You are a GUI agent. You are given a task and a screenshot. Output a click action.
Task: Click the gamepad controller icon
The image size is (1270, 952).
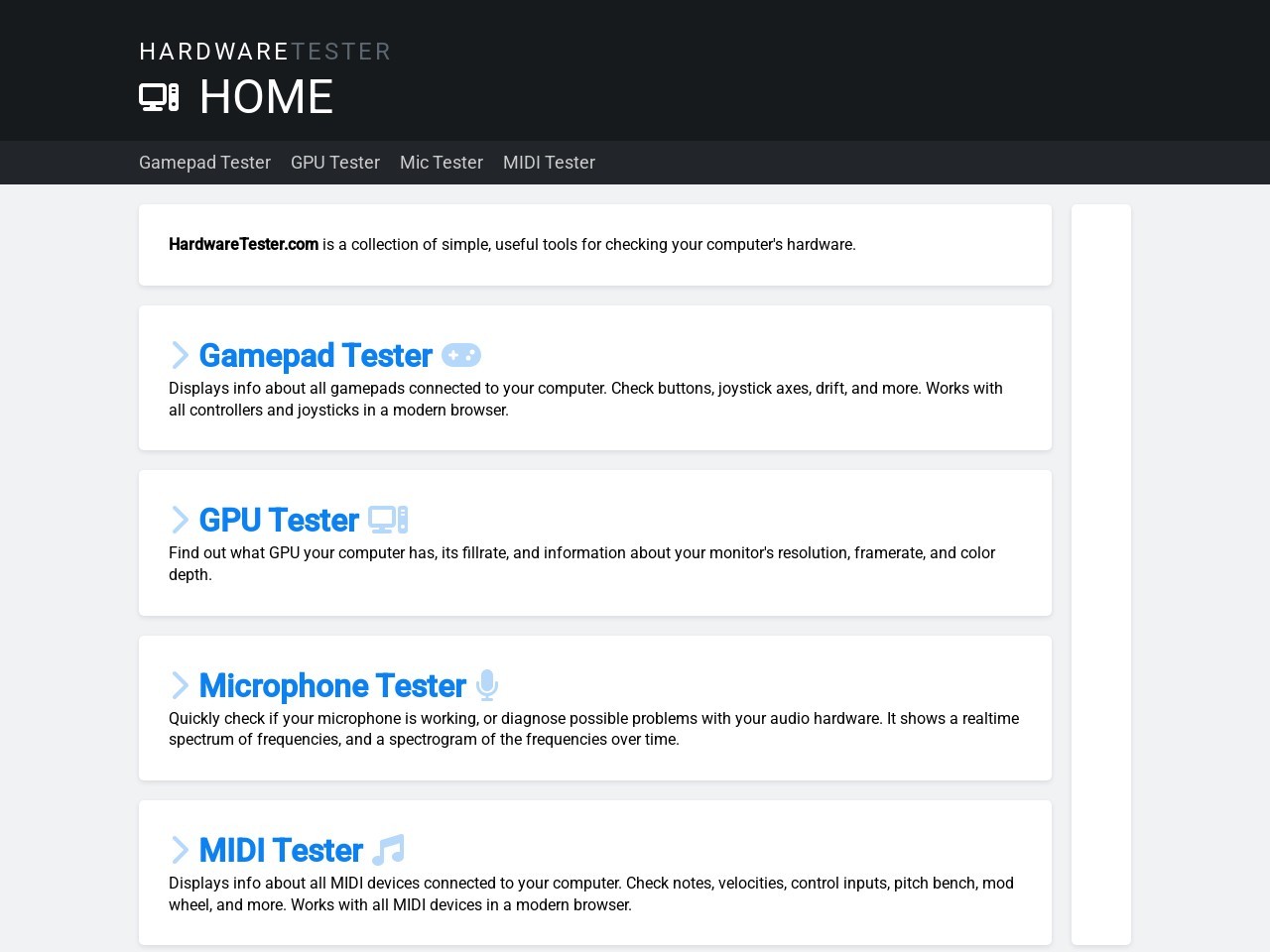[461, 355]
